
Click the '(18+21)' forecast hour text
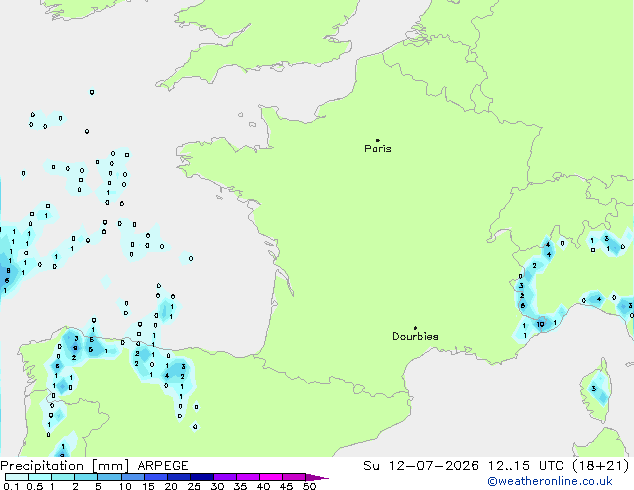601,466
